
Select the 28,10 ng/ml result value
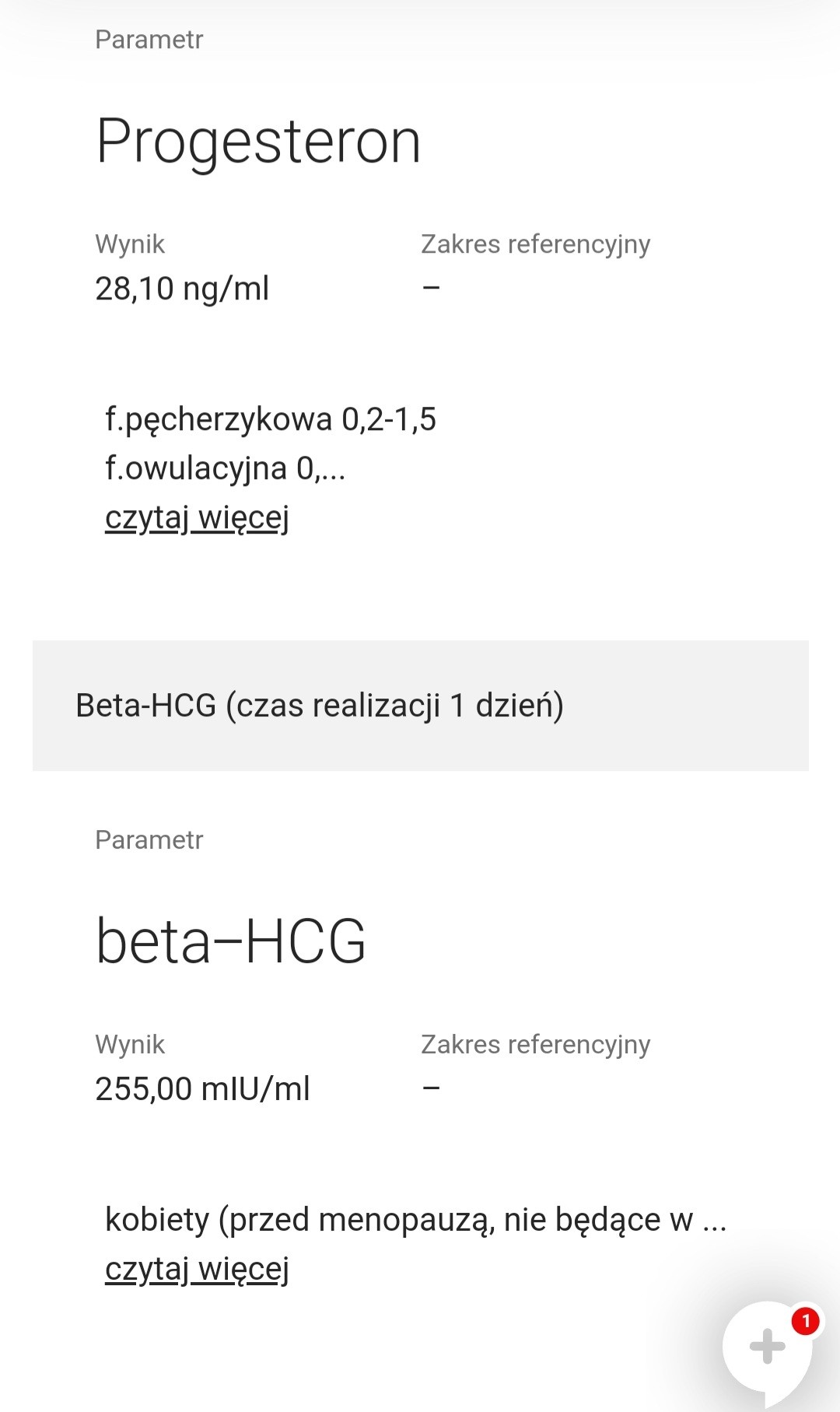(182, 289)
